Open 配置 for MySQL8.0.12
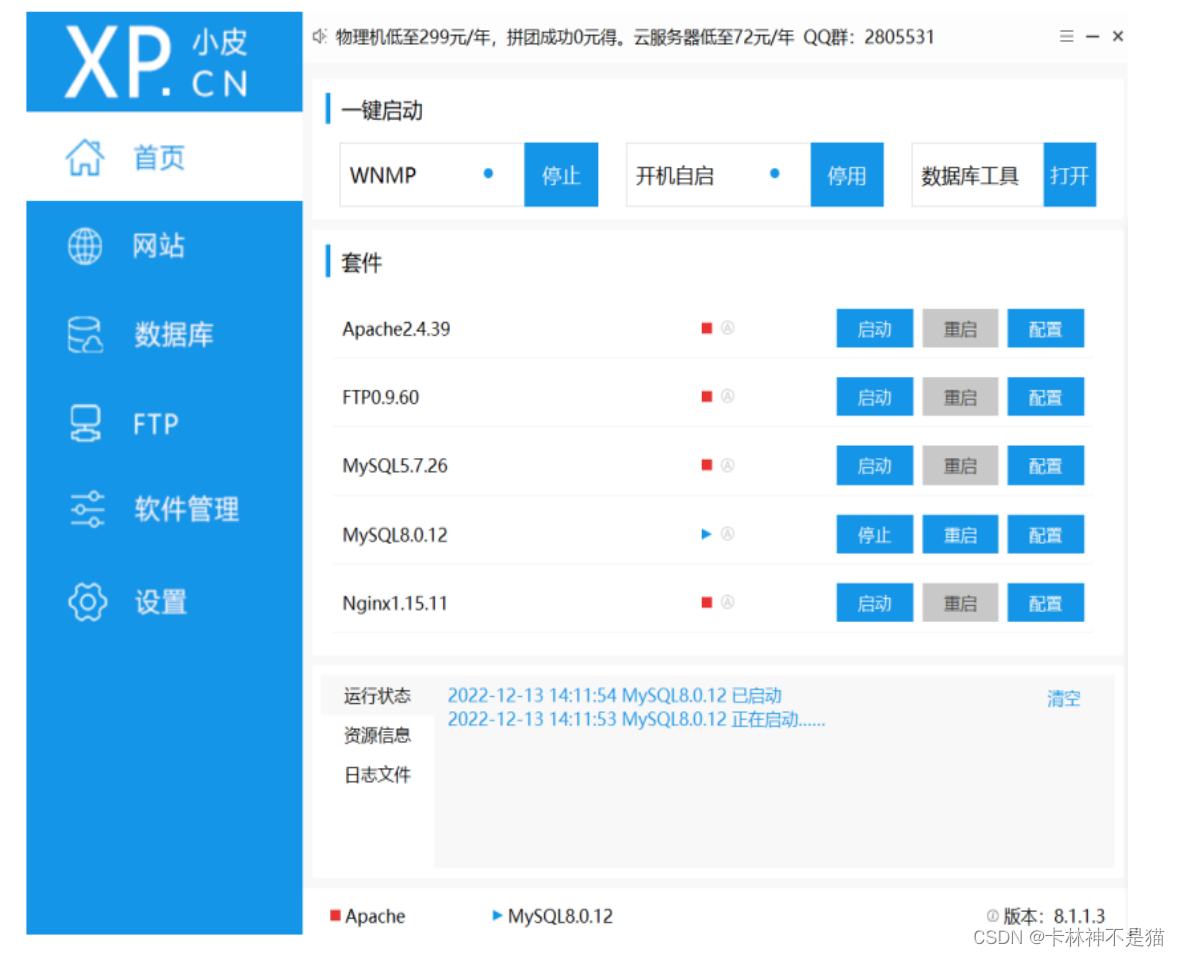Viewport: 1180px width, 957px height. [1045, 534]
